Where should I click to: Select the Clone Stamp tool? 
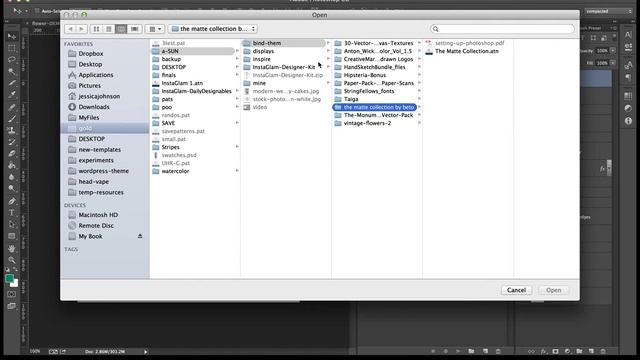click(x=12, y=130)
